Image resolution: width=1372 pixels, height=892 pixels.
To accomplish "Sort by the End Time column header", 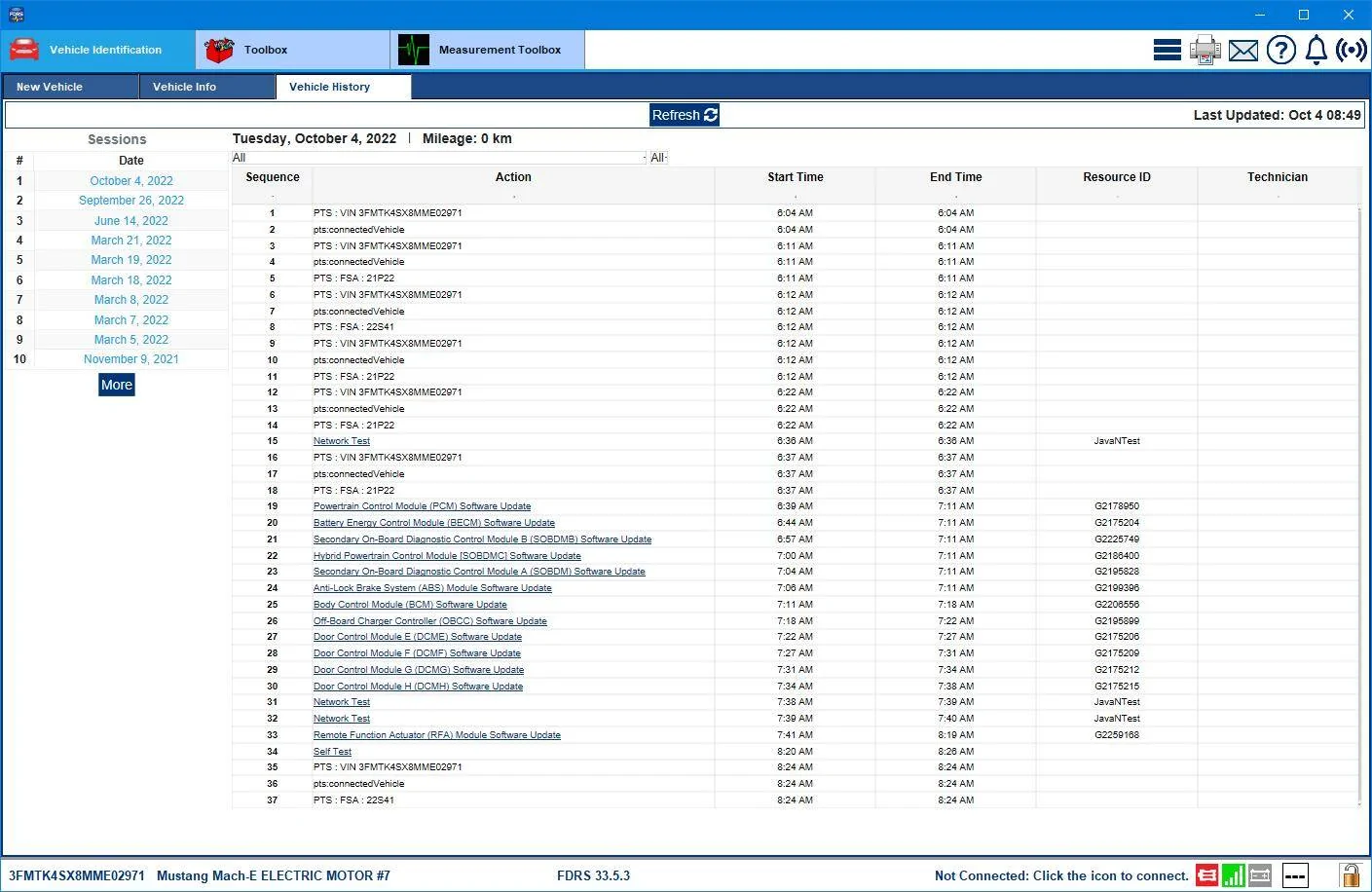I will pyautogui.click(x=956, y=177).
